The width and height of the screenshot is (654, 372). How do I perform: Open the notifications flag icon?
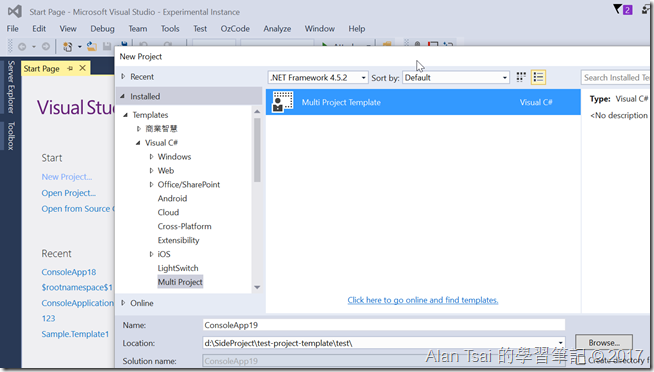(x=617, y=9)
